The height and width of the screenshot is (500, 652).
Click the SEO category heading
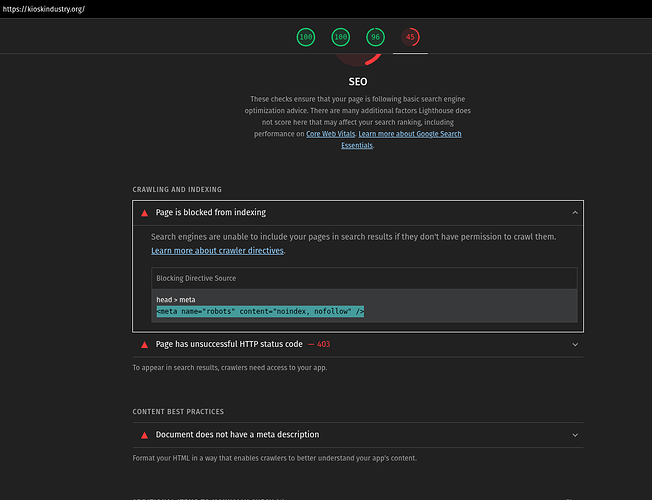358,82
